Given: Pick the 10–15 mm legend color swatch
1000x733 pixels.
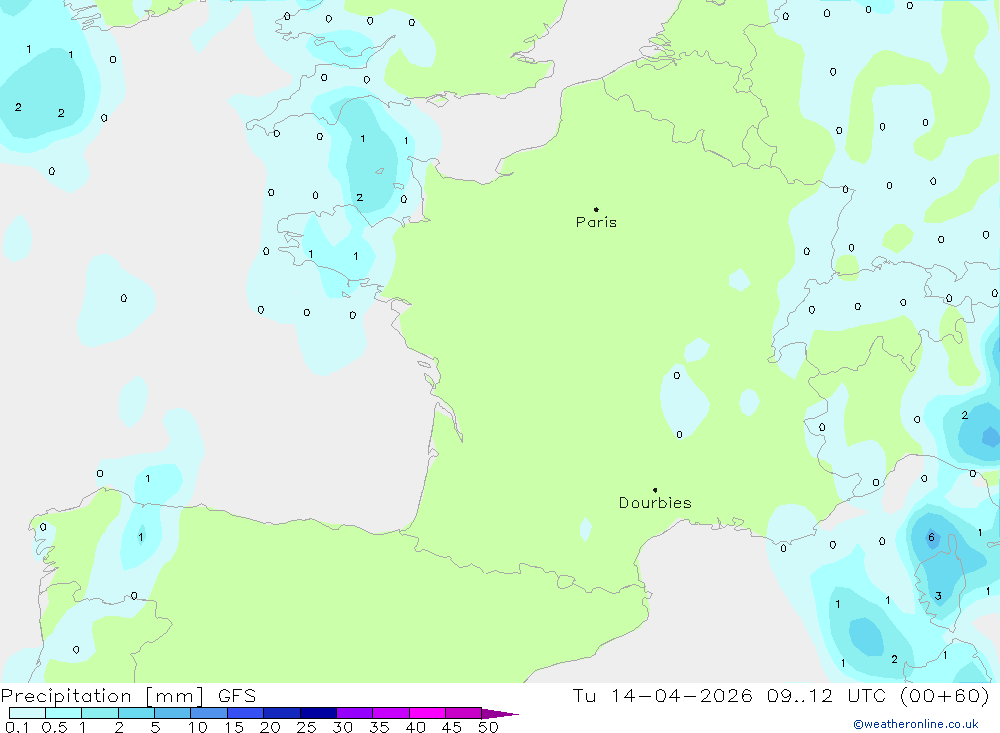Looking at the screenshot, I should [209, 713].
